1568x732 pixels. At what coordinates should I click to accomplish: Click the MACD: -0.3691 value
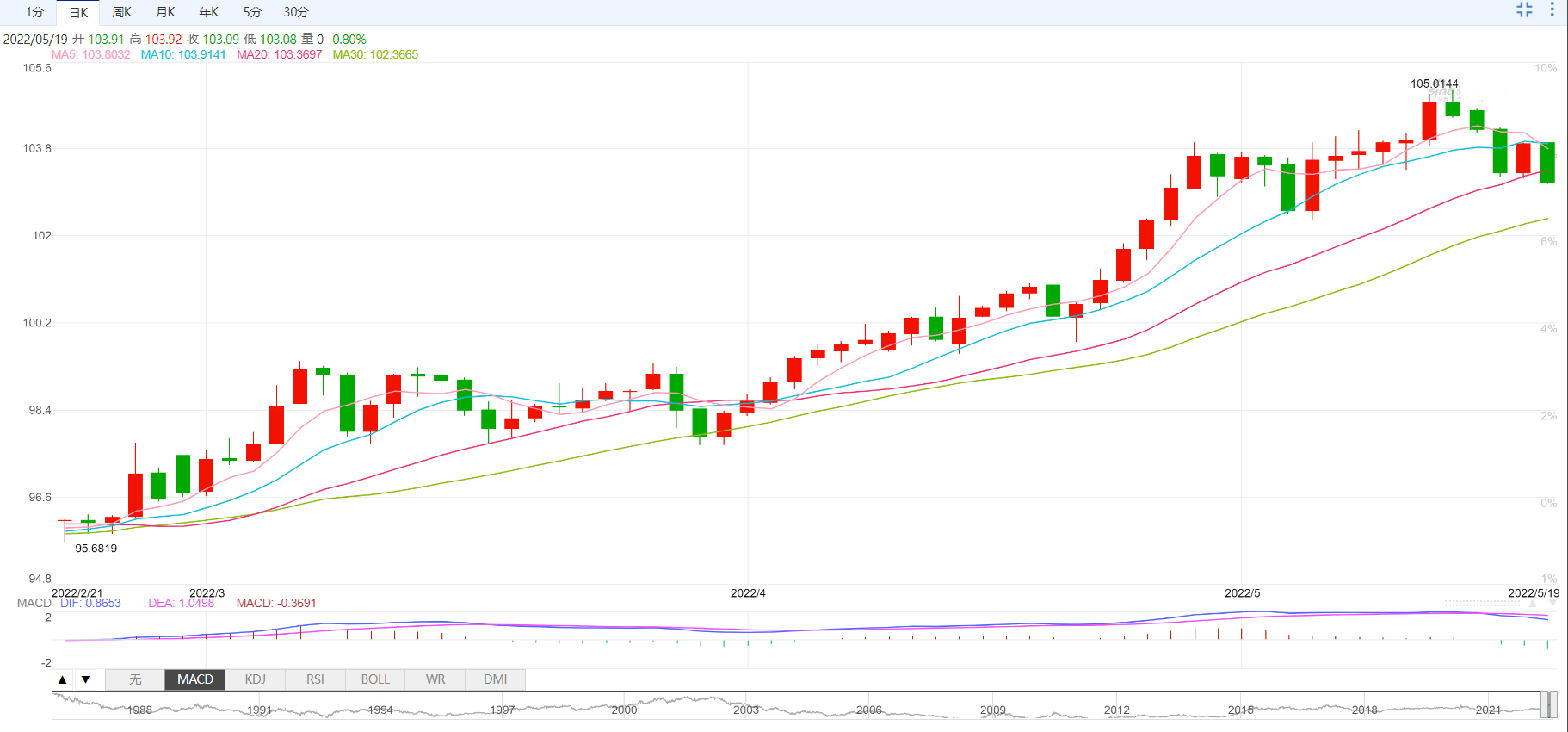coord(276,603)
